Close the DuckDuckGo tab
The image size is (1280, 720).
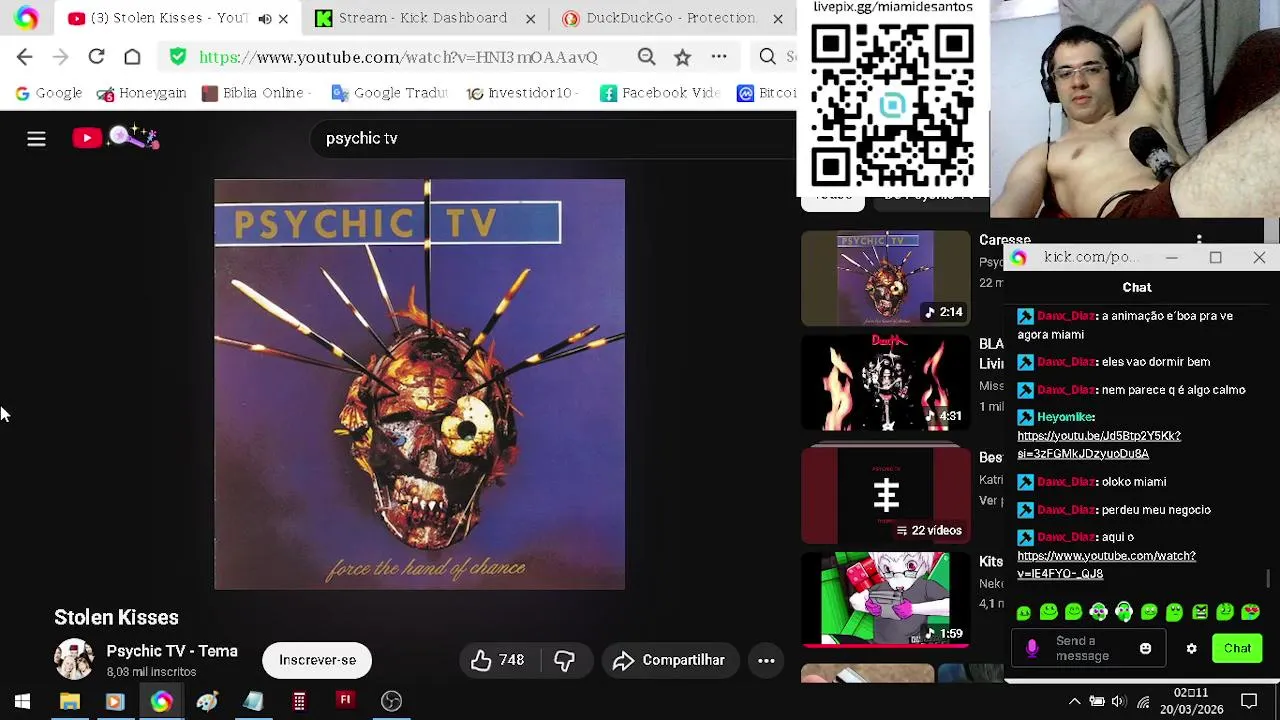[x=778, y=18]
